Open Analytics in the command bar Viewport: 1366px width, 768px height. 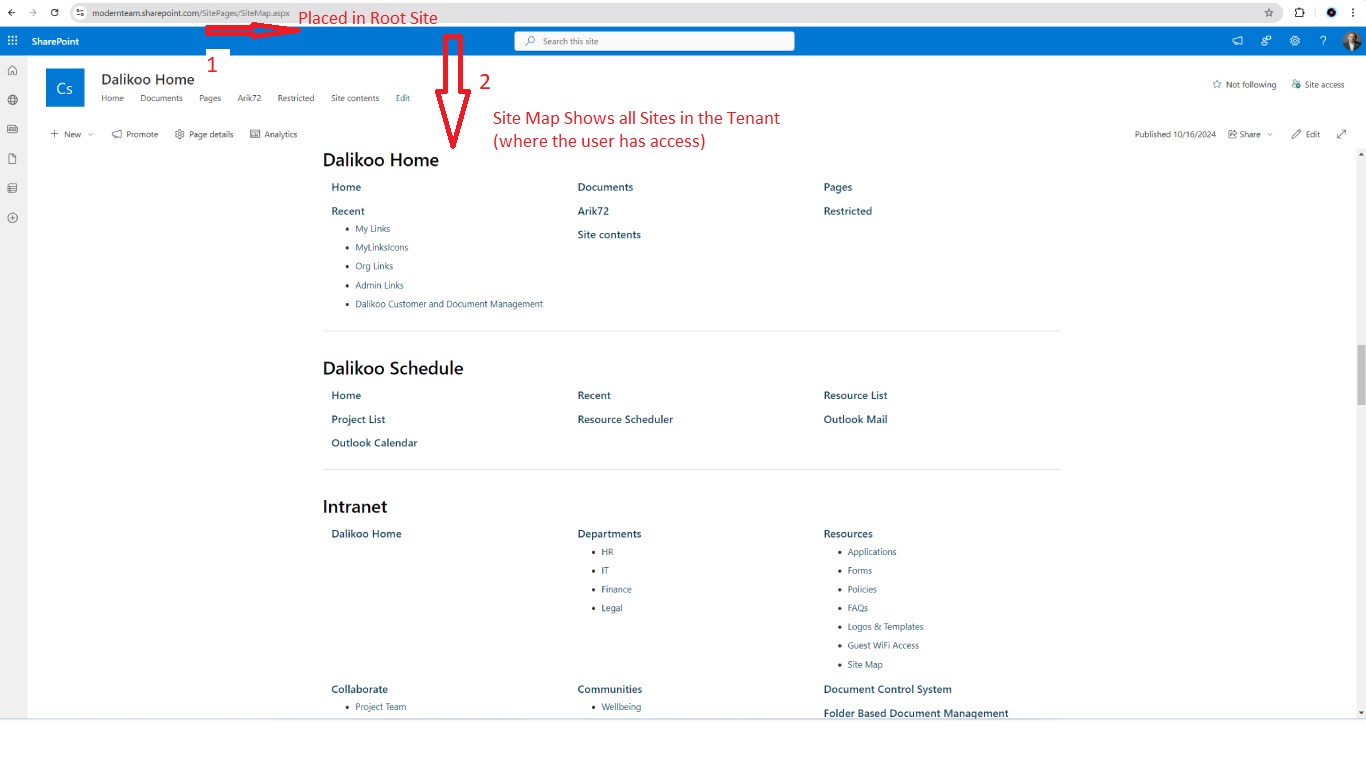tap(273, 134)
